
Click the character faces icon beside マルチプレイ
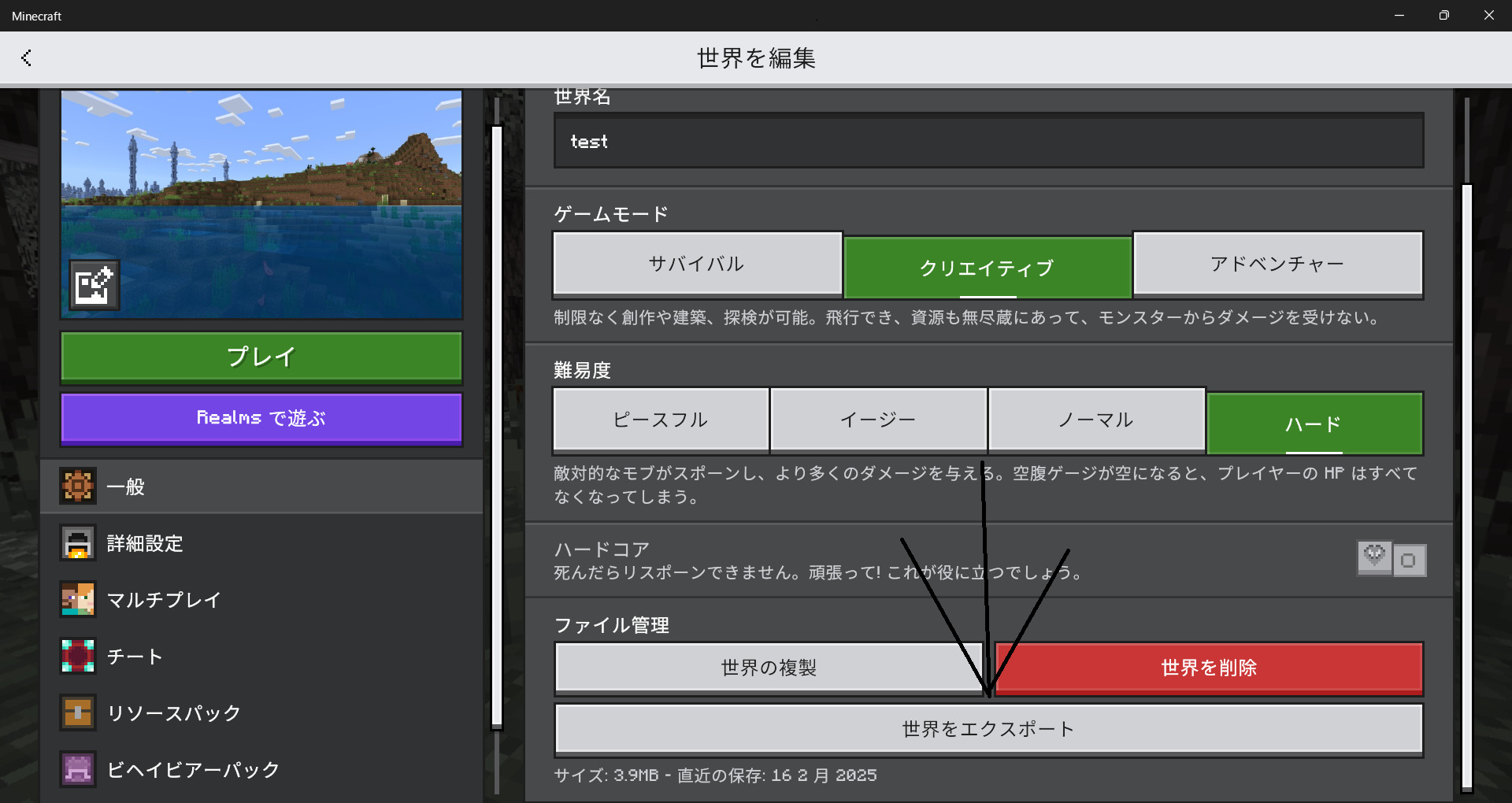(x=78, y=600)
